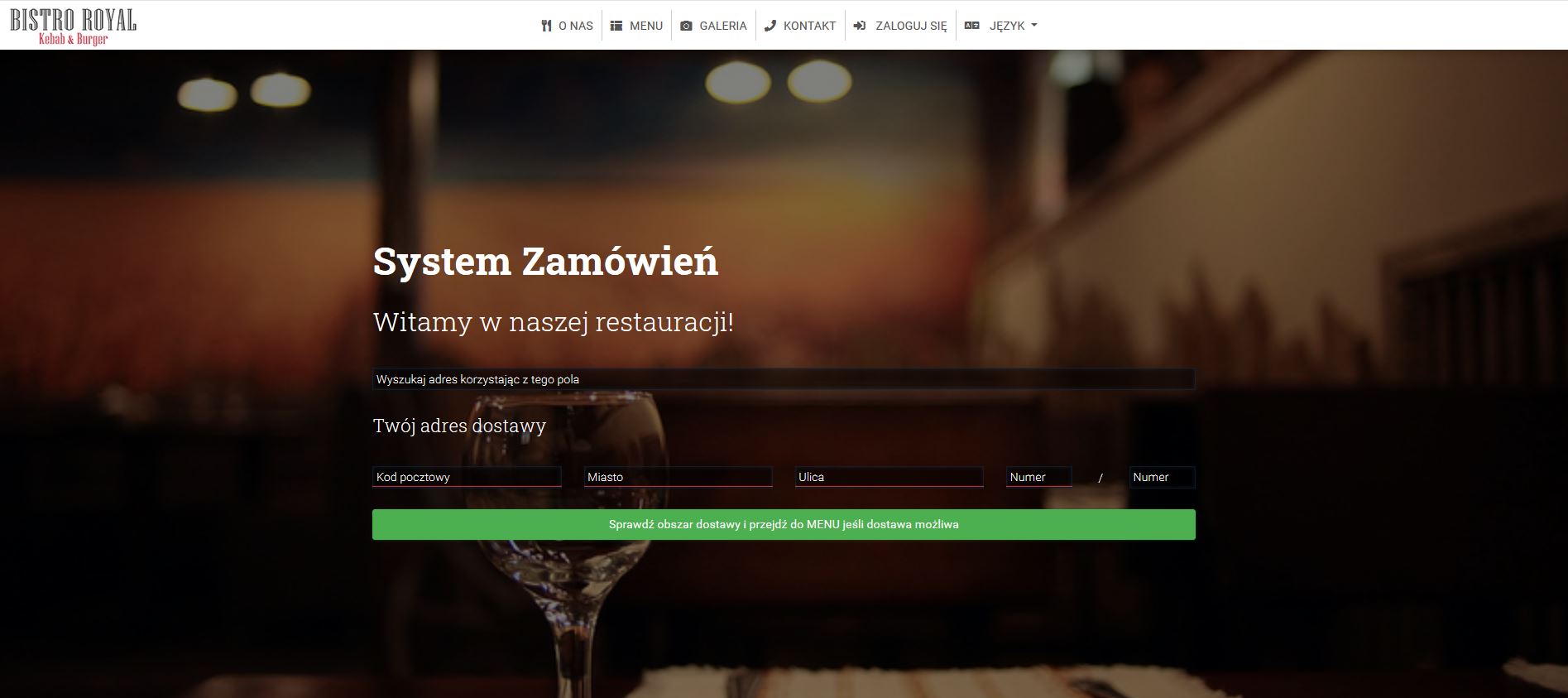Click the sign-in arrow icon beside ZALOGUJ SIĘ
Screen dimensions: 1568x698
tap(860, 26)
